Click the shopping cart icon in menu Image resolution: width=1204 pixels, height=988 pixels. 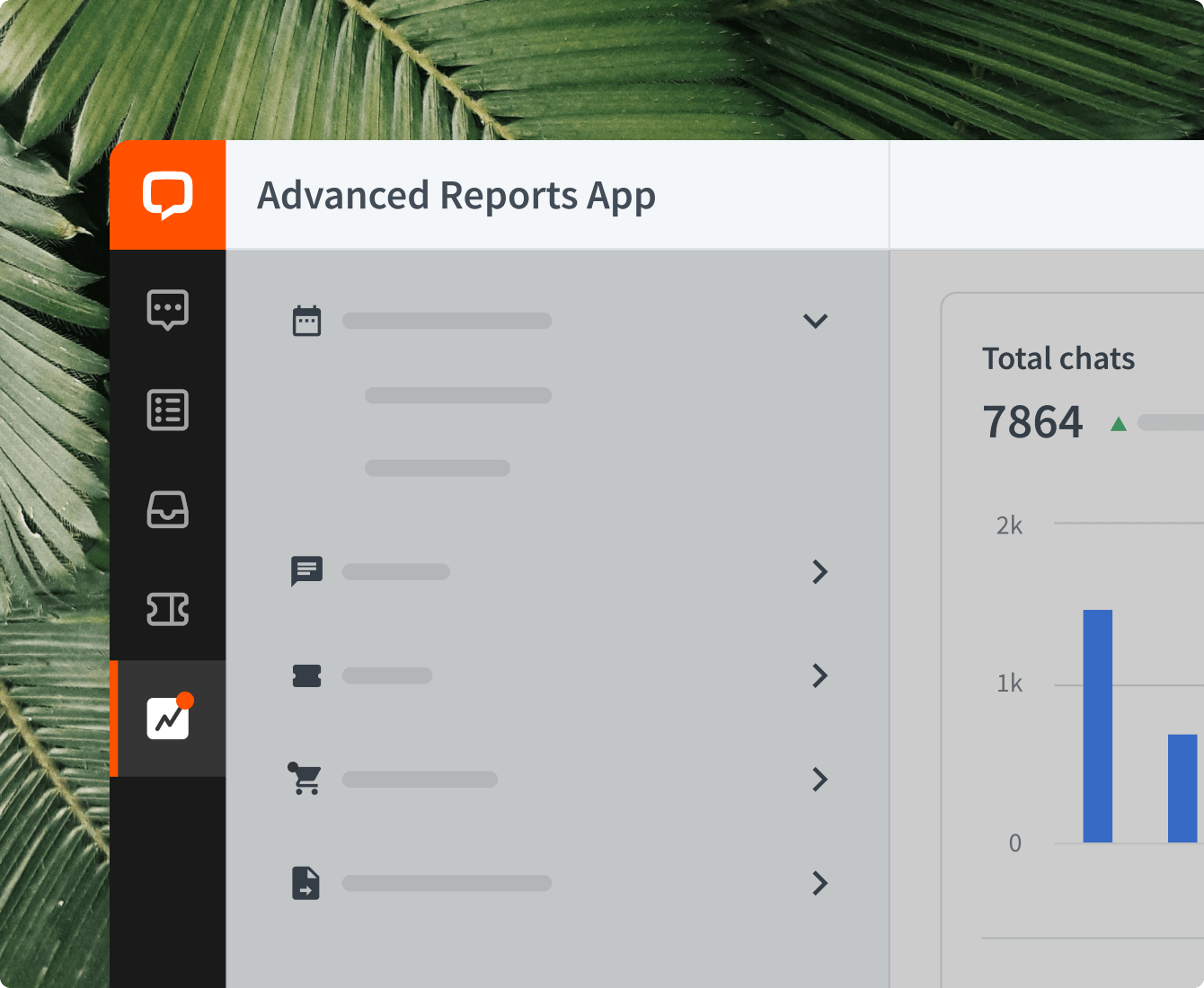tap(305, 779)
